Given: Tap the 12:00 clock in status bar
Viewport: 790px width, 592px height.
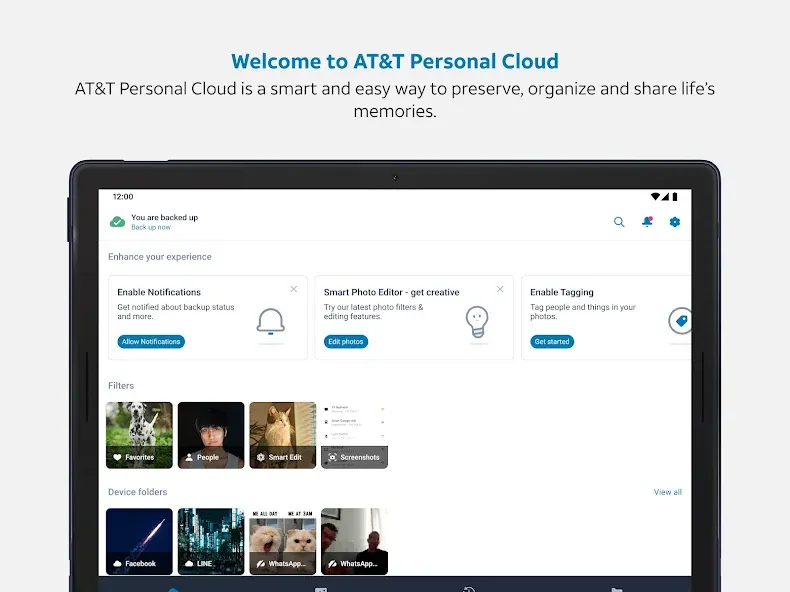Looking at the screenshot, I should coord(123,196).
